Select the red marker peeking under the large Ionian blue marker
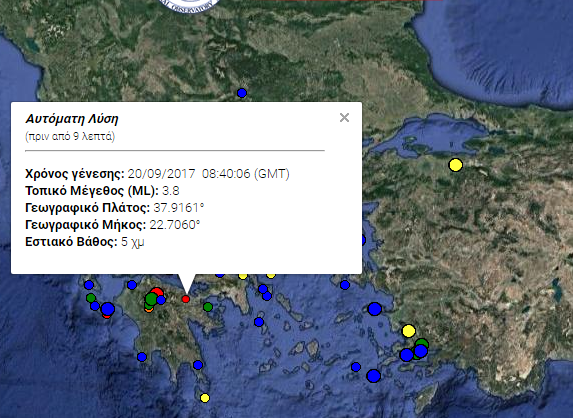 coord(106,316)
